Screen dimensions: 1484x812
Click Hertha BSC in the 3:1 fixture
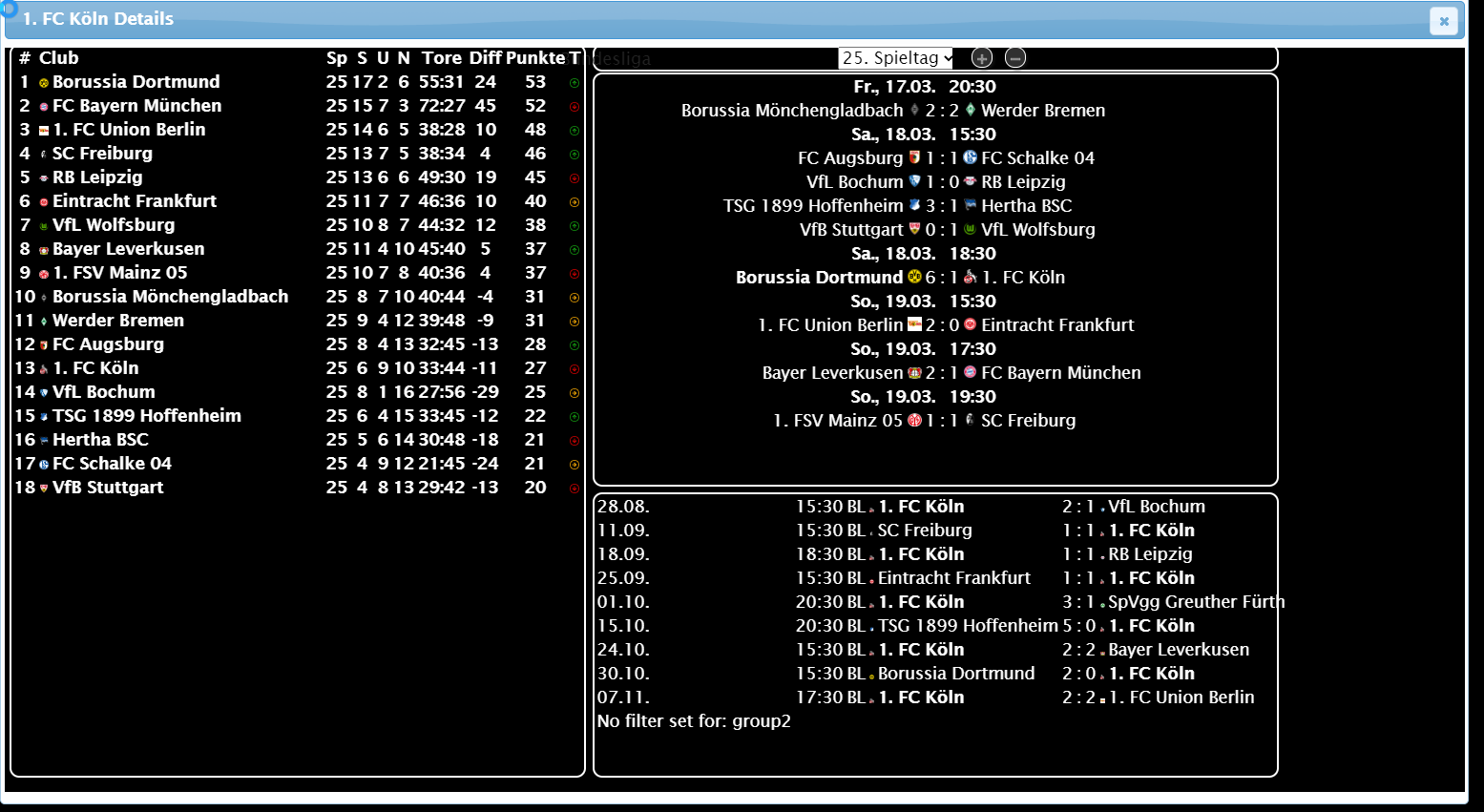coord(1027,206)
